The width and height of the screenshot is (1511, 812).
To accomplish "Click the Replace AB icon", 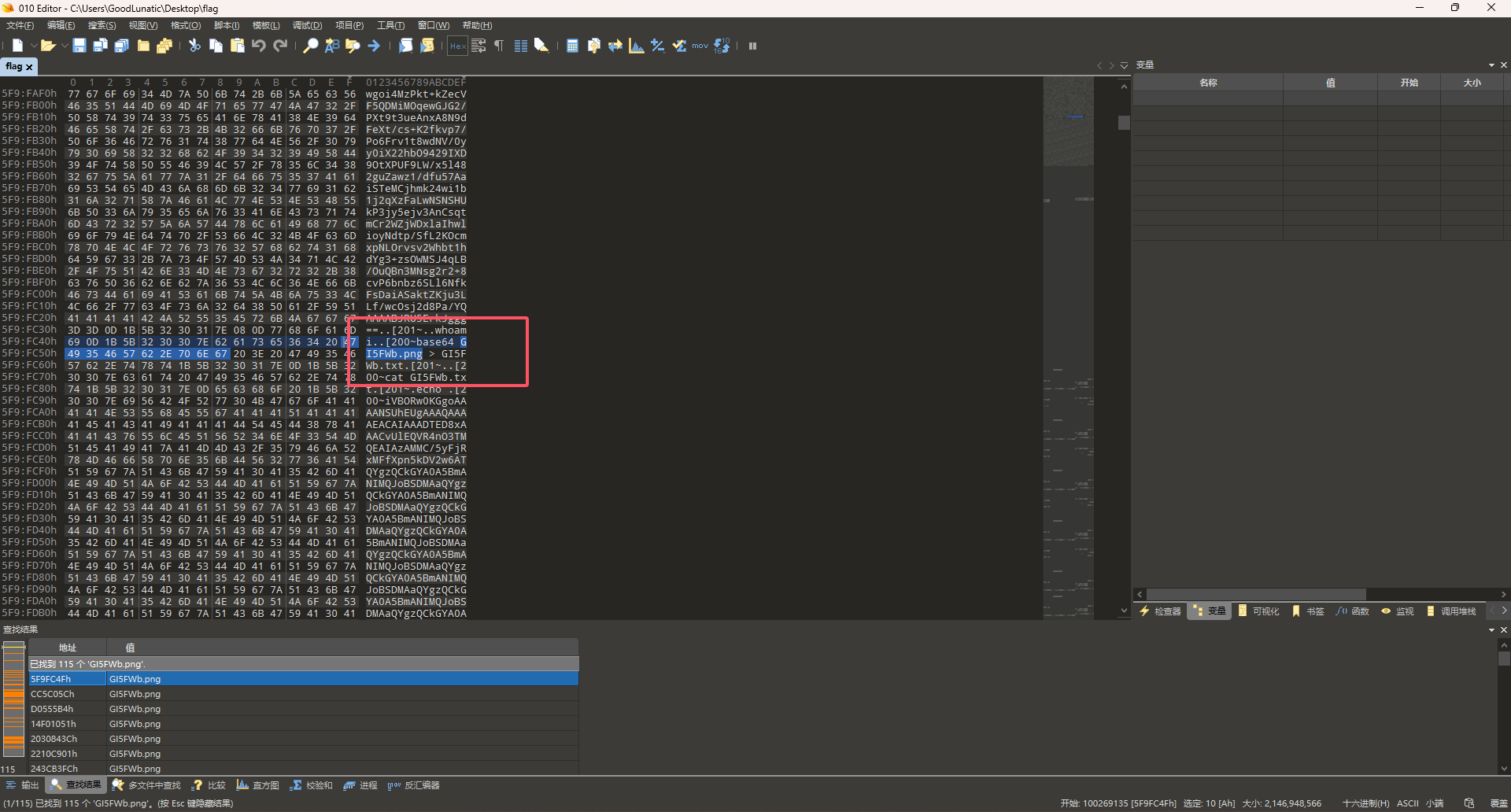I will pos(332,46).
